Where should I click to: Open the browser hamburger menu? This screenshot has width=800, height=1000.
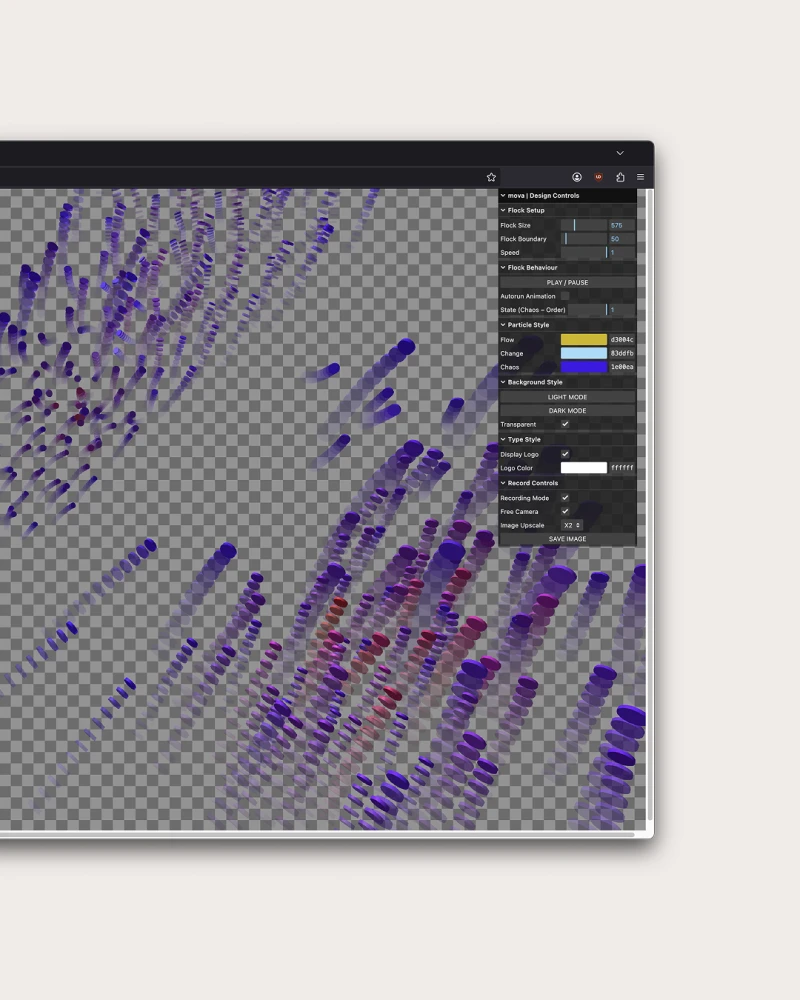click(x=640, y=177)
